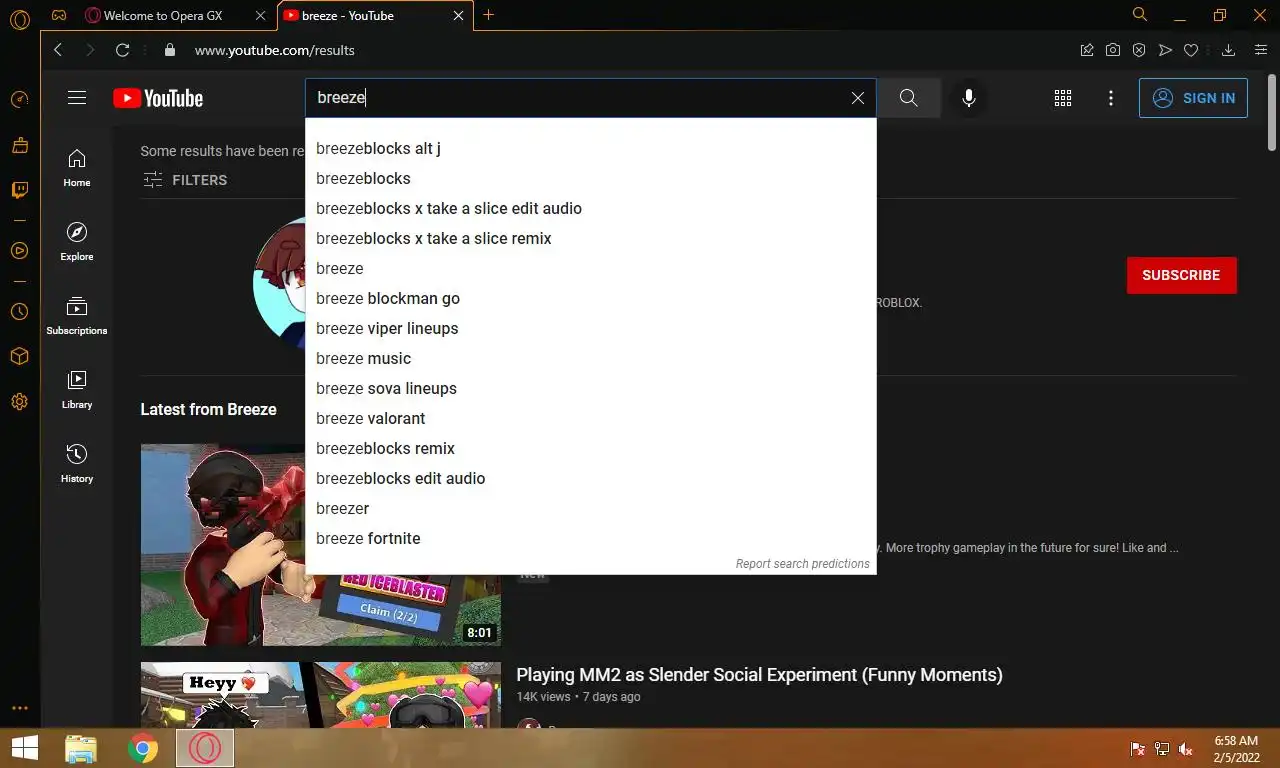This screenshot has width=1280, height=768.
Task: Open the Heyy video thumbnail
Action: click(320, 695)
